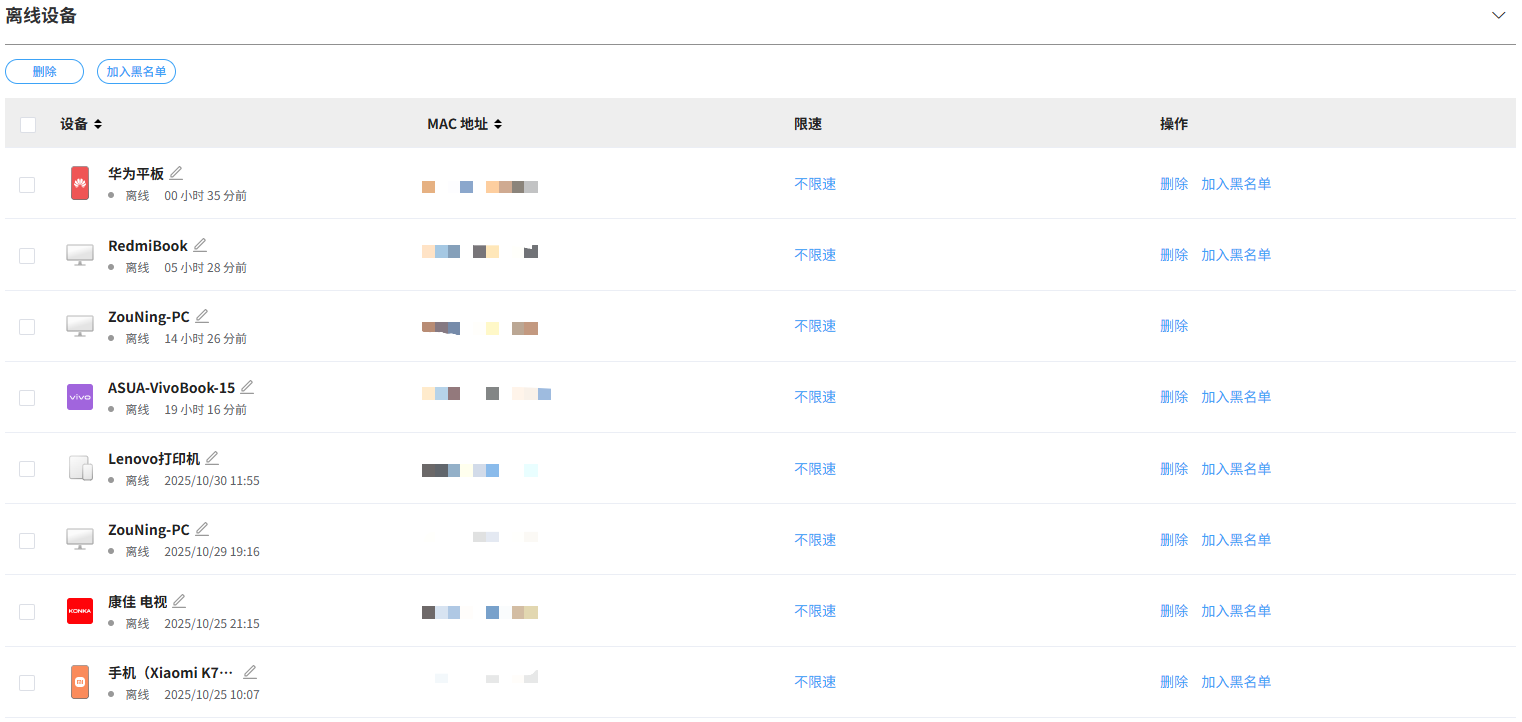Rename RedmiBook using its pencil icon
Image resolution: width=1522 pixels, height=722 pixels.
[200, 245]
